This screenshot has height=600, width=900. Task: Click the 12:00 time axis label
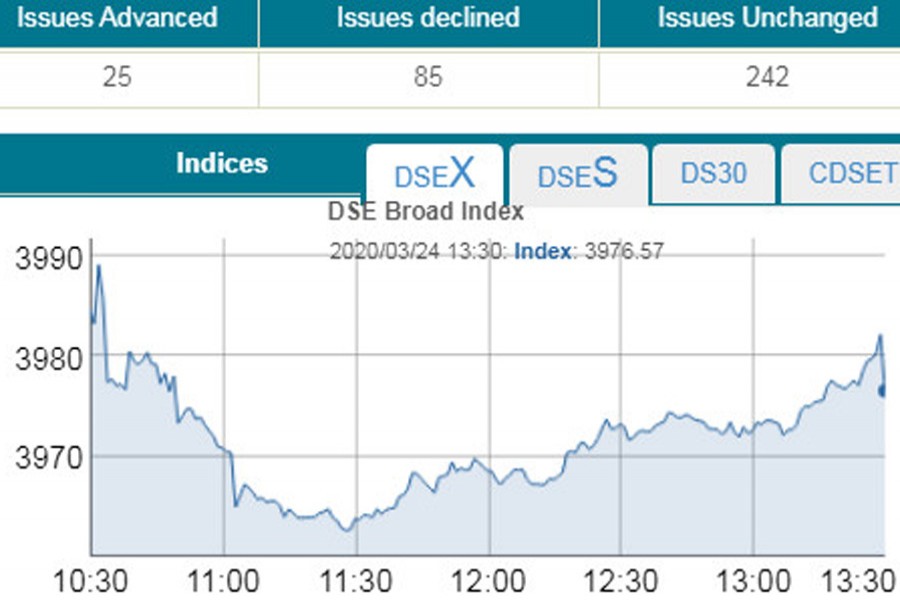[x=489, y=581]
